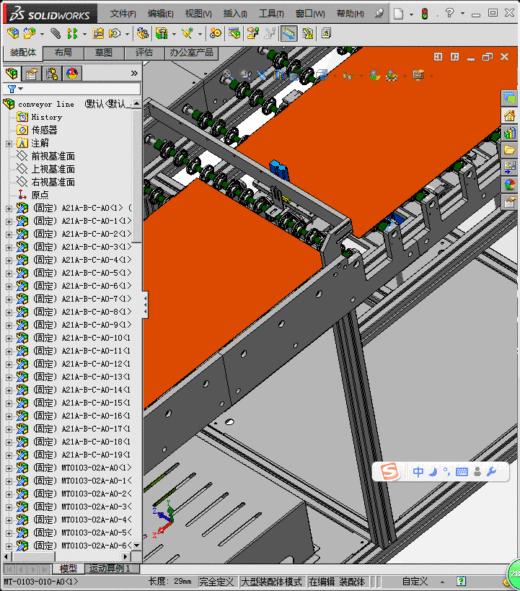Select the 运动算例1 motion study tab
520x591 pixels.
[x=109, y=568]
